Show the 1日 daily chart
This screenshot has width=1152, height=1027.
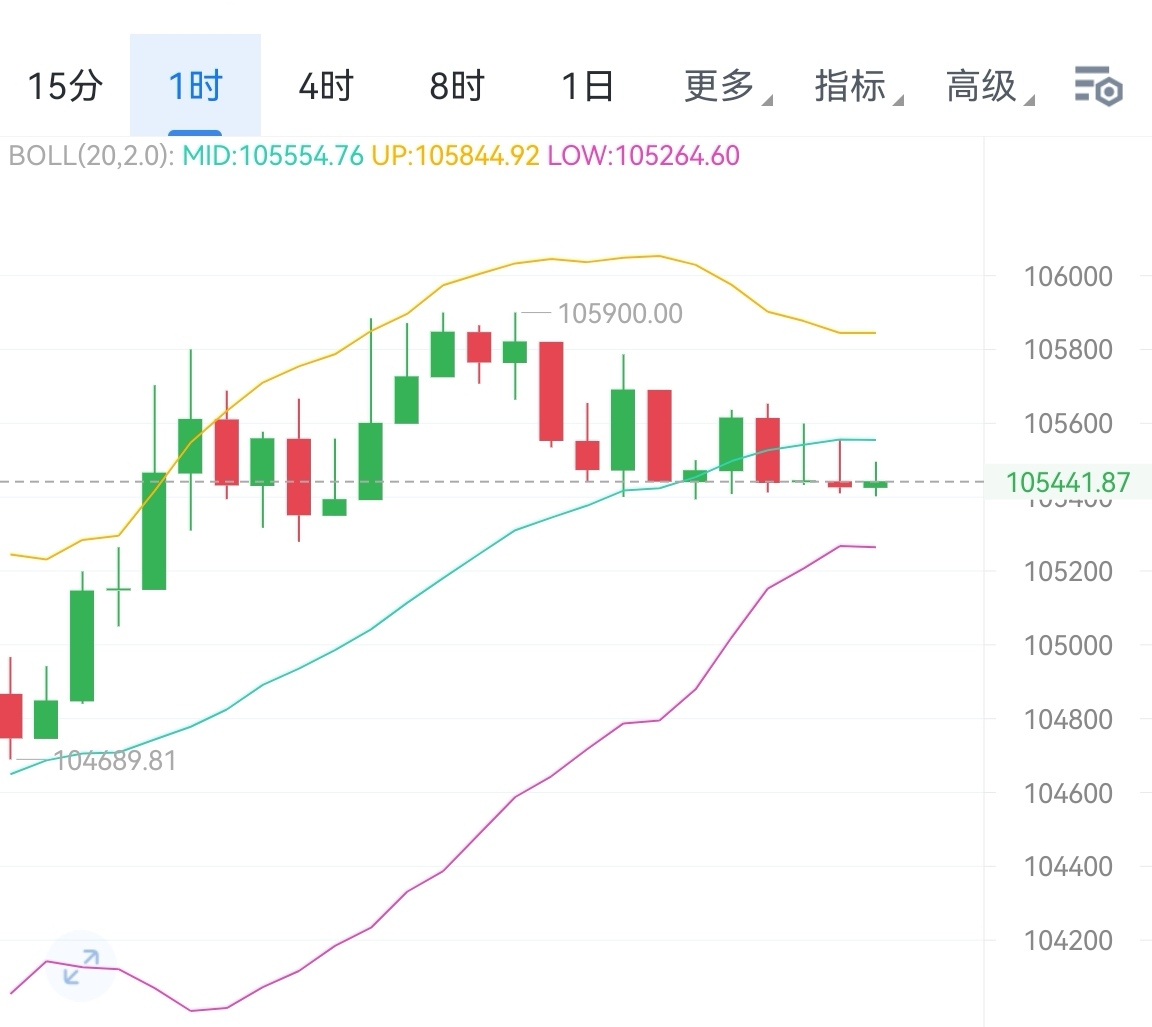point(587,87)
